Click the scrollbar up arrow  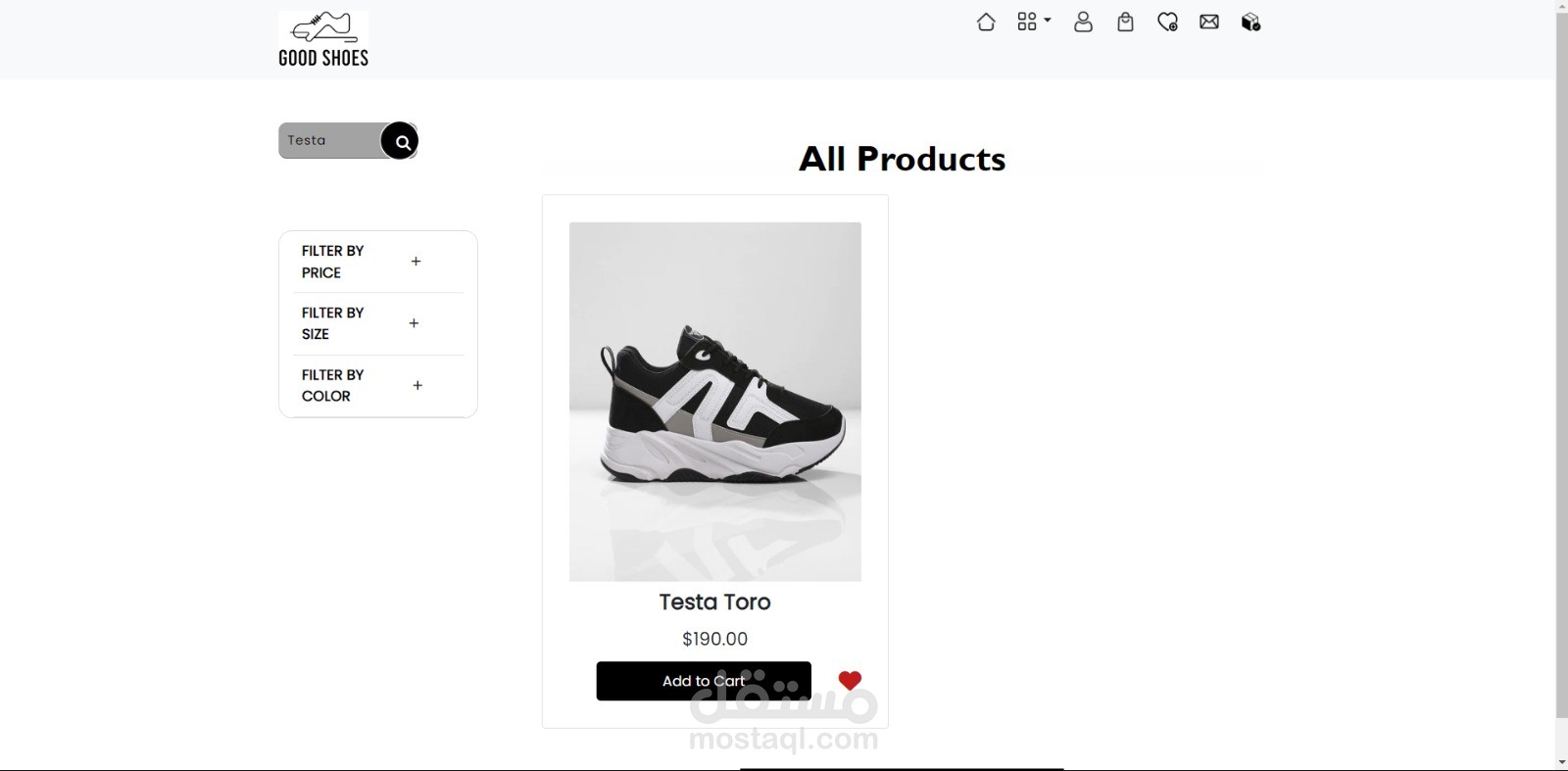coord(1561,6)
